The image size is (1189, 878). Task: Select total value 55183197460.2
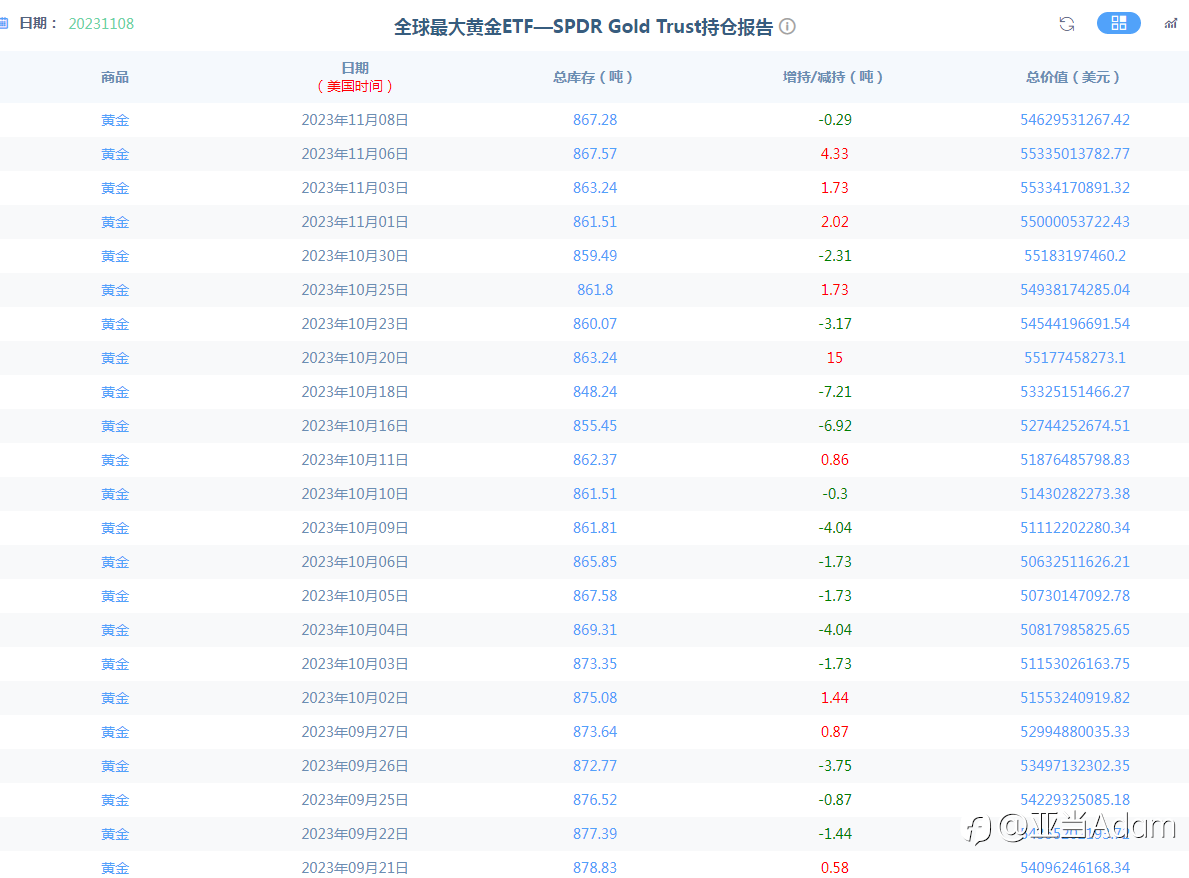coord(1074,256)
